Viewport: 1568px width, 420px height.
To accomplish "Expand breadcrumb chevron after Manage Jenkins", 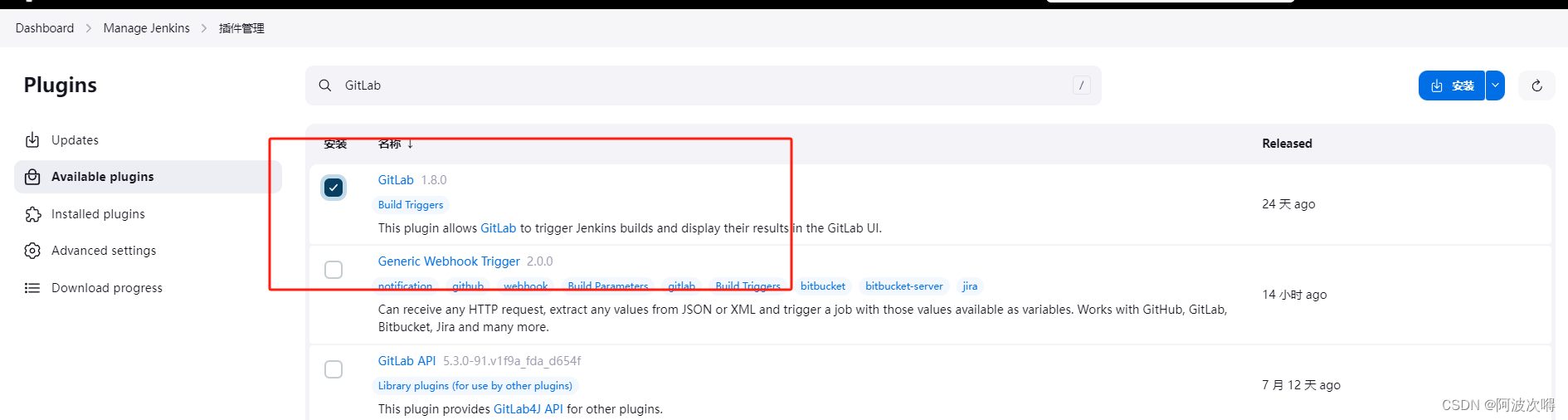I will coord(204,28).
